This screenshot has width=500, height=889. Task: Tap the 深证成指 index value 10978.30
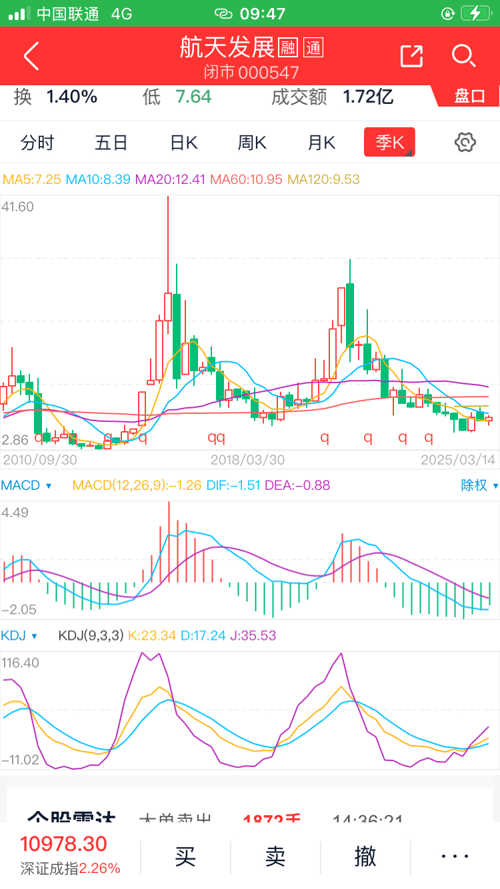tap(63, 844)
